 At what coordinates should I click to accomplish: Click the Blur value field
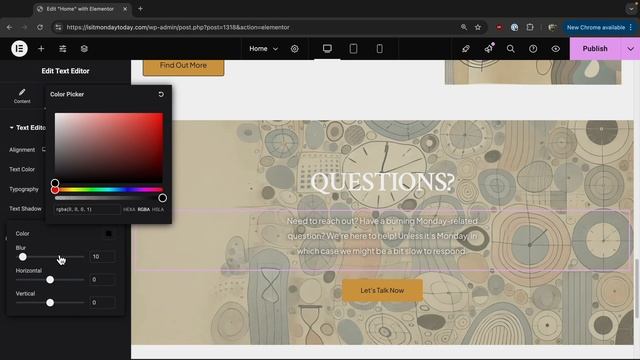[x=102, y=257]
